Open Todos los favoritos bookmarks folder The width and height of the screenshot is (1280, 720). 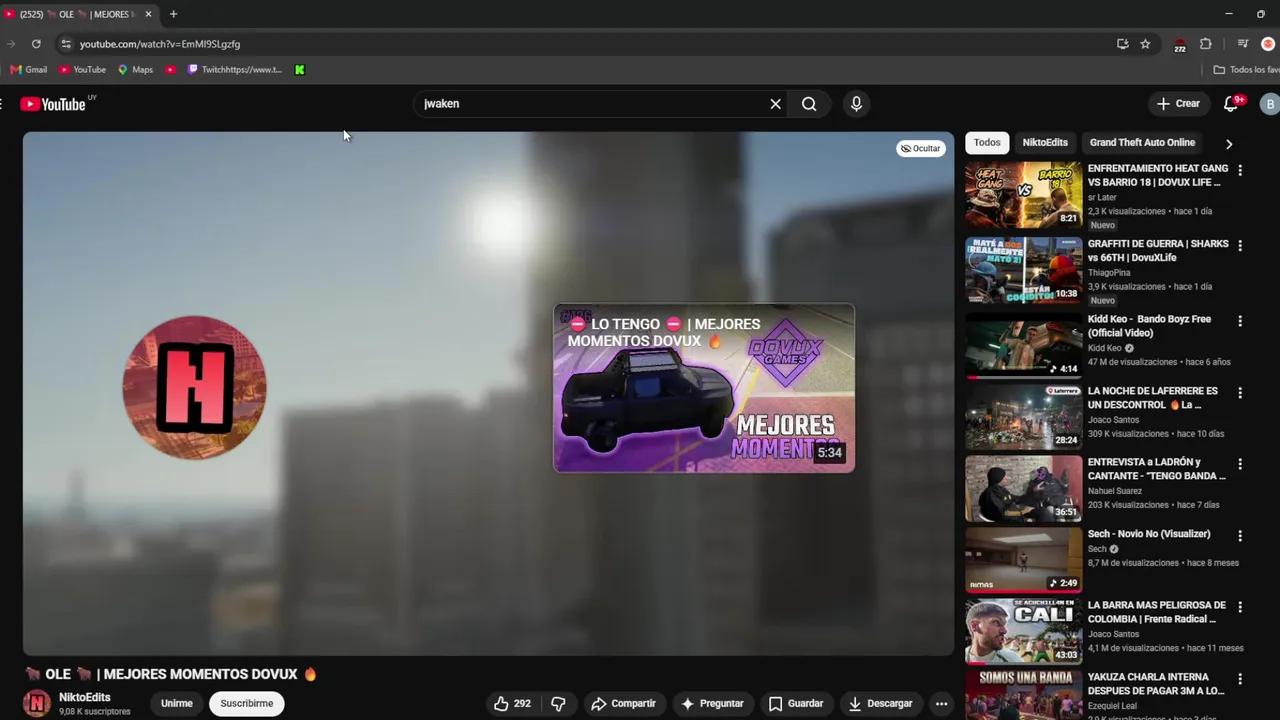pos(1246,70)
